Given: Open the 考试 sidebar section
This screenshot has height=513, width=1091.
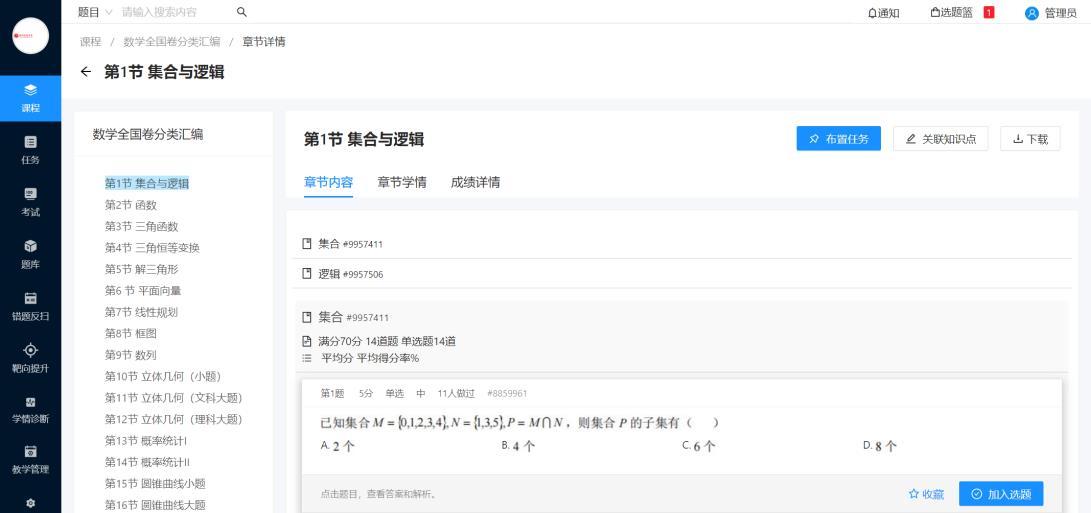Looking at the screenshot, I should point(31,203).
